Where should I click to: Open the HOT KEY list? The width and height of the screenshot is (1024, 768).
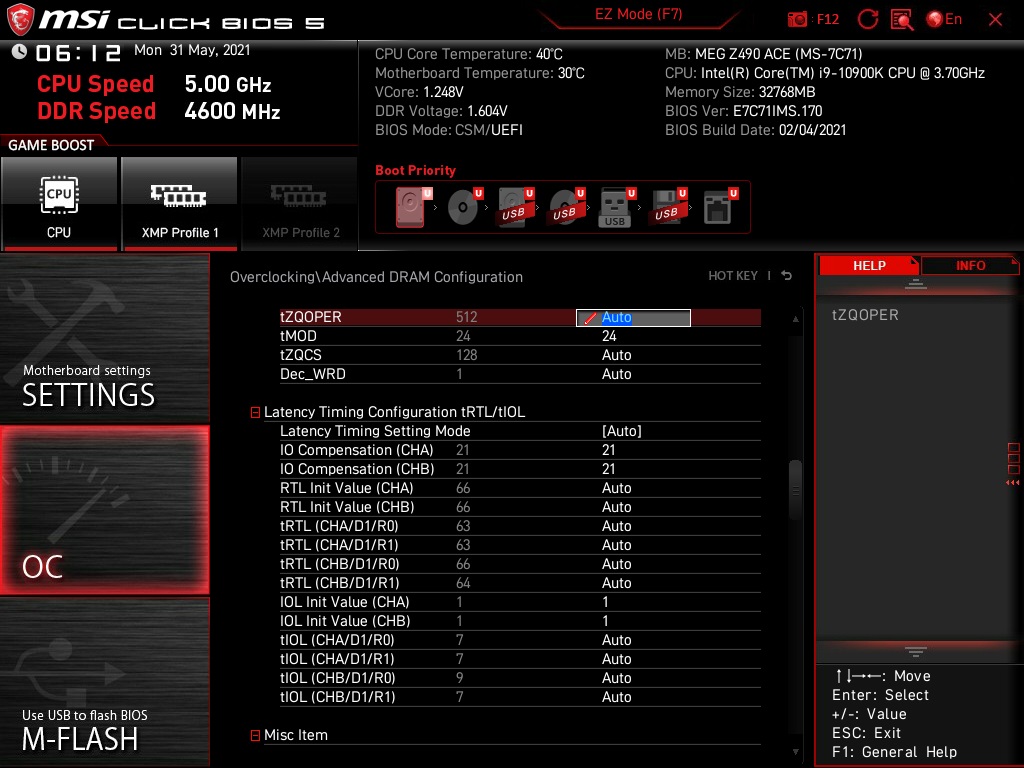tap(733, 276)
